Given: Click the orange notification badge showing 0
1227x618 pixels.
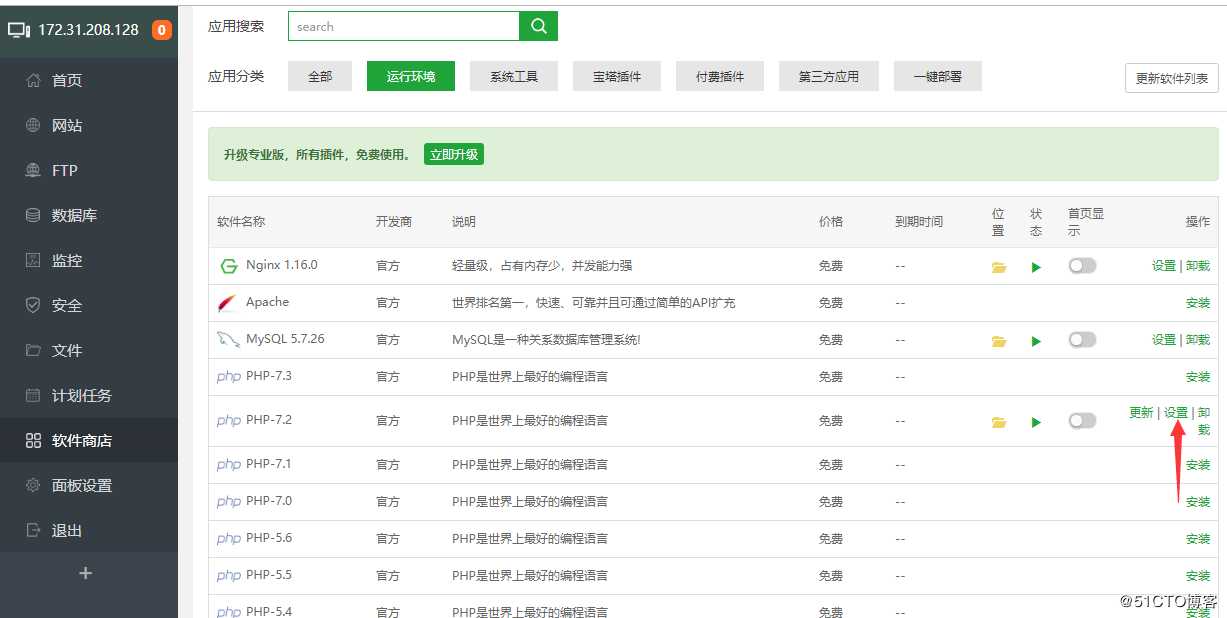Looking at the screenshot, I should point(161,30).
